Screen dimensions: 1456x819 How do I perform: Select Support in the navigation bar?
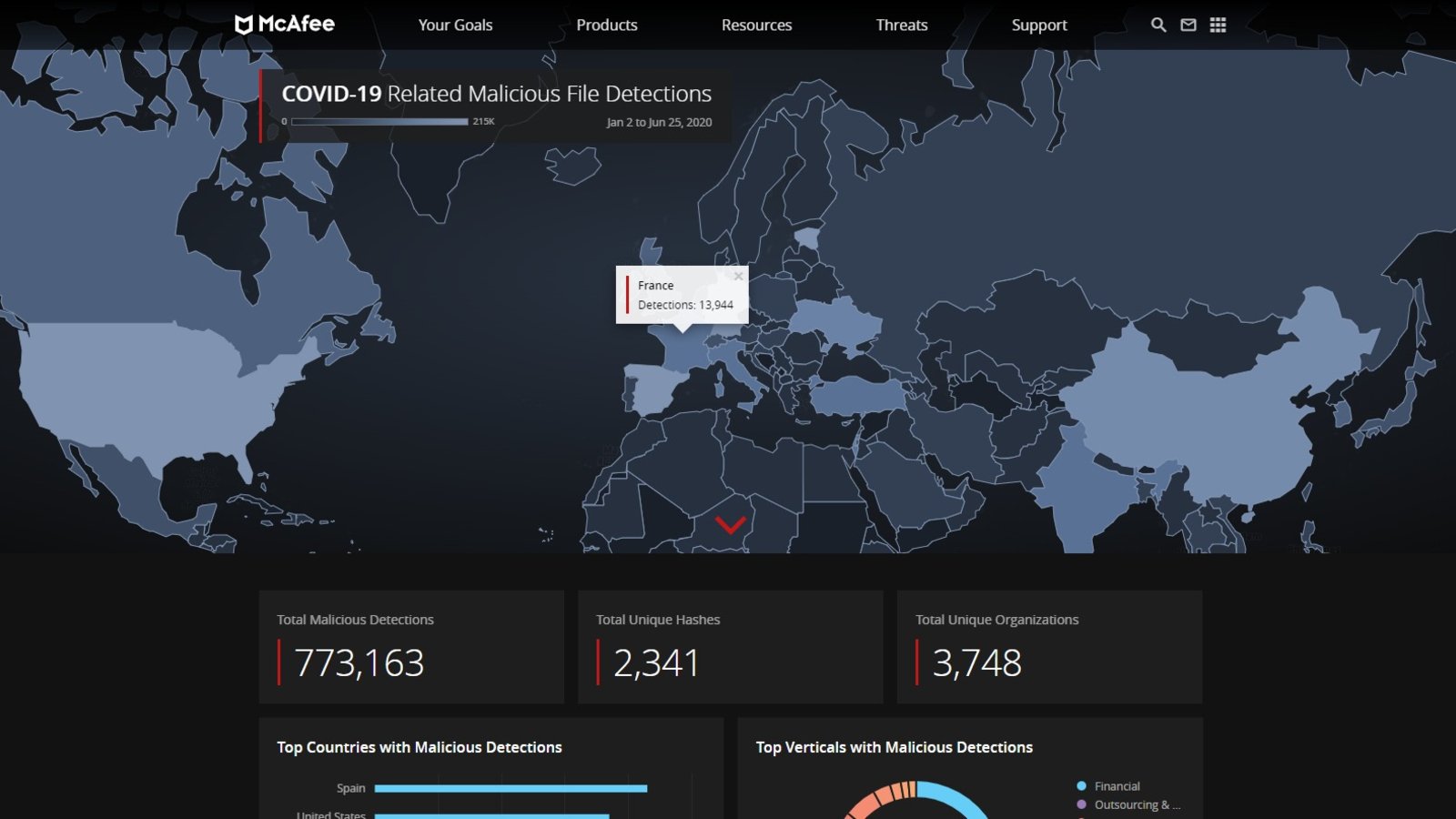(1038, 25)
